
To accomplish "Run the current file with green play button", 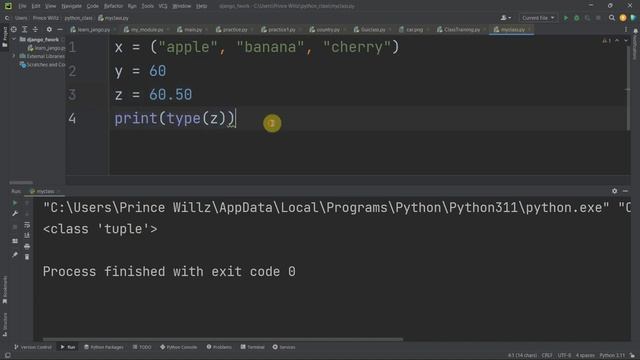I will (566, 18).
